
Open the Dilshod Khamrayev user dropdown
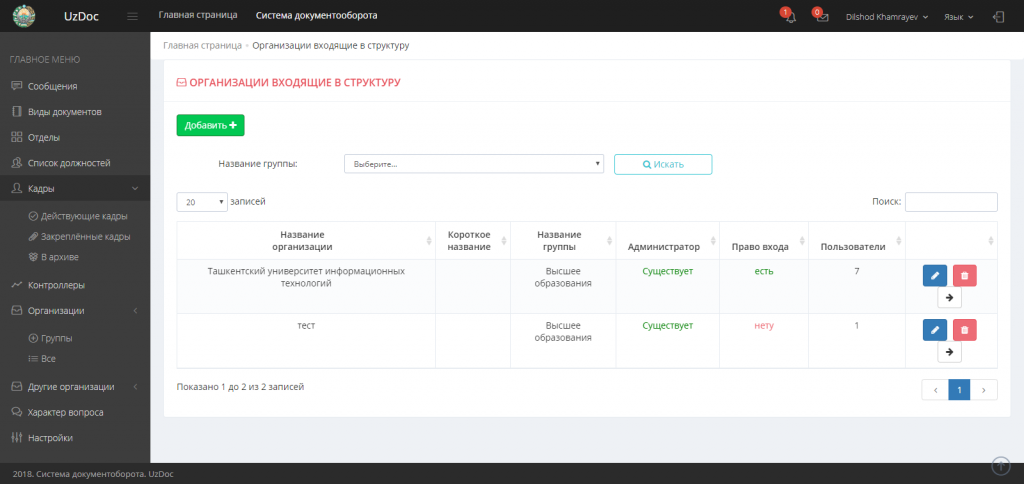[x=887, y=17]
